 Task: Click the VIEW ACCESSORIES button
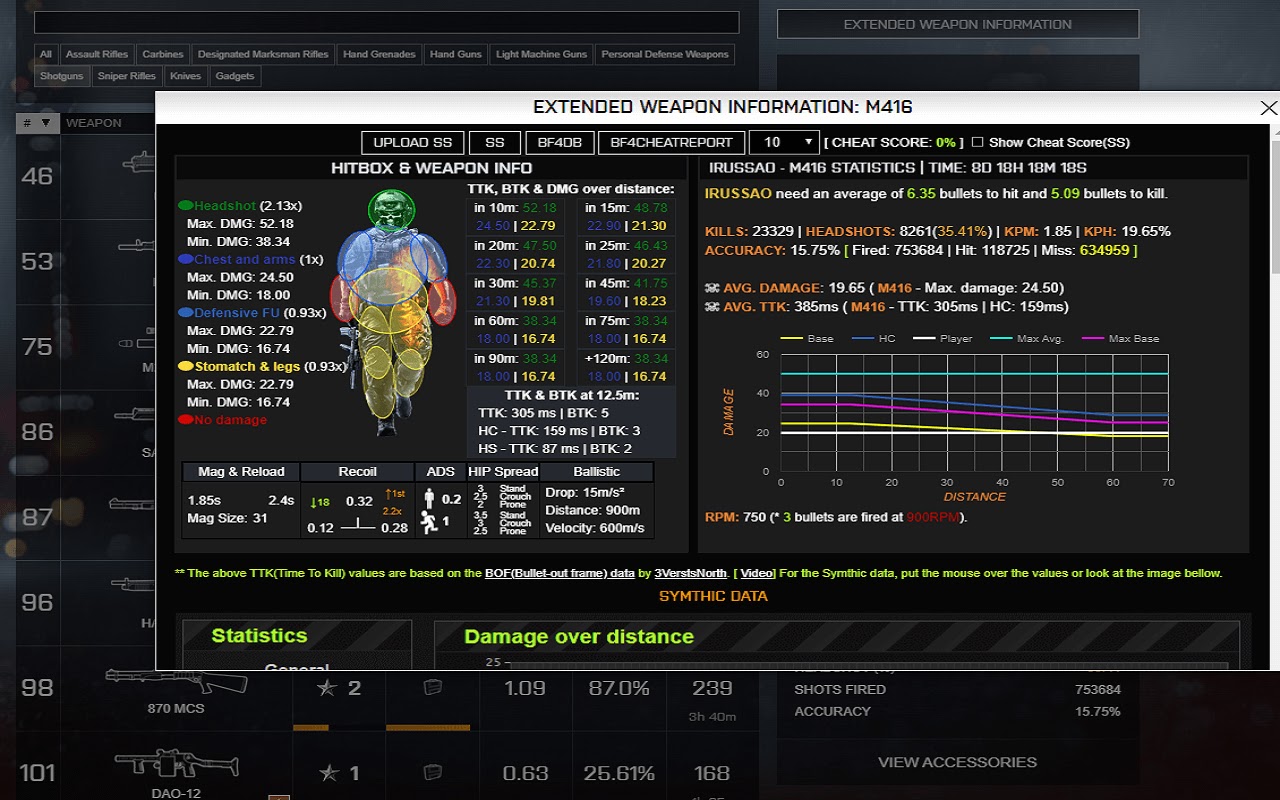tap(957, 762)
